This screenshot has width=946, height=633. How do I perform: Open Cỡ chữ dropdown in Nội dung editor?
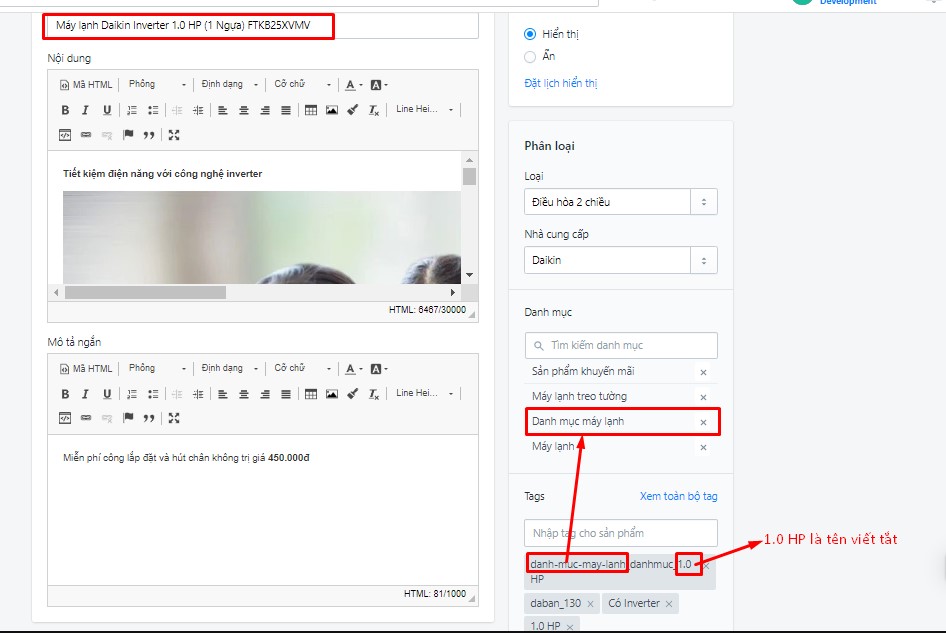[302, 84]
